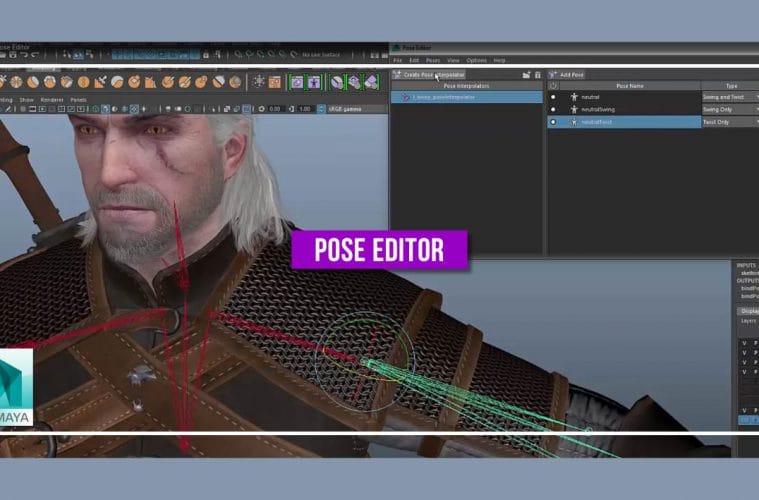Open the Renderer menu in viewport panel

pyautogui.click(x=50, y=100)
